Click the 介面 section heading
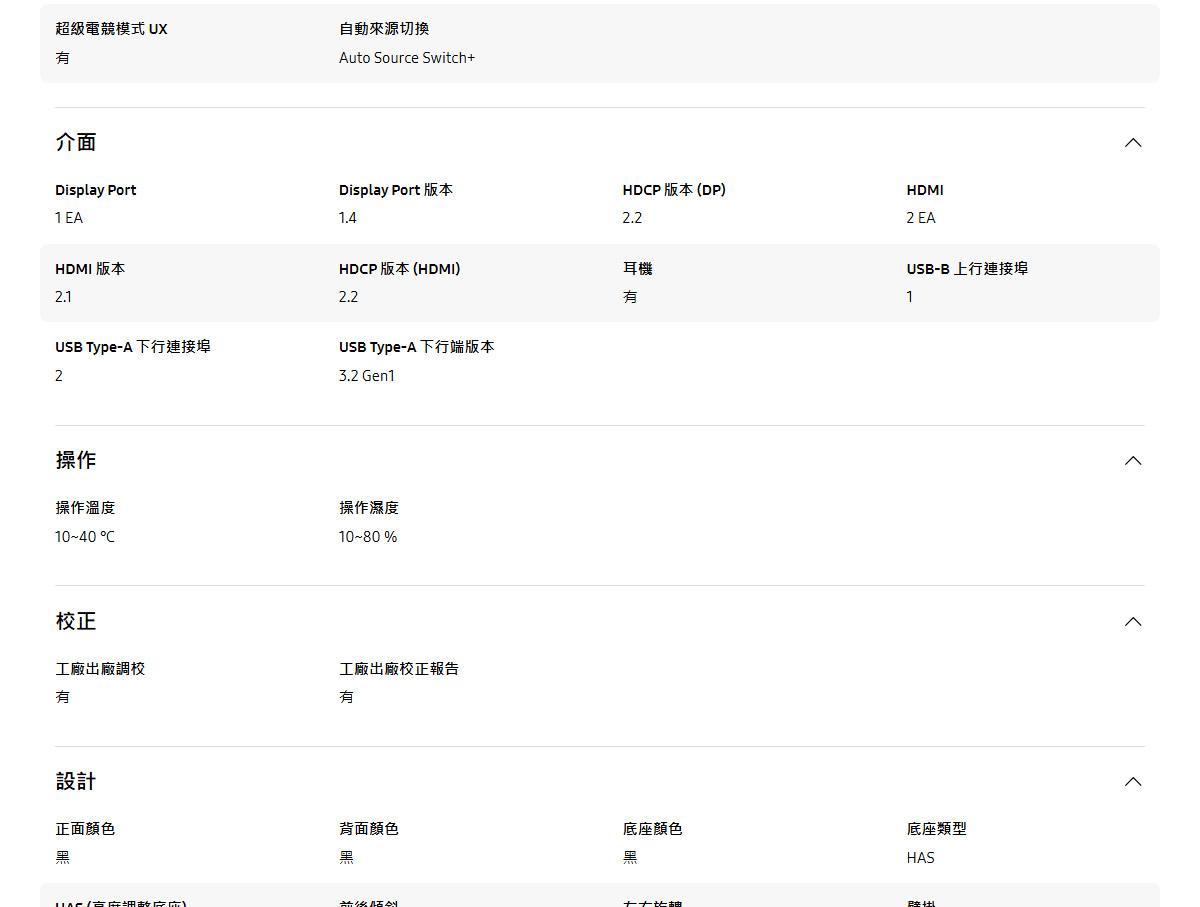Screen dimensions: 1200x907 pos(76,143)
